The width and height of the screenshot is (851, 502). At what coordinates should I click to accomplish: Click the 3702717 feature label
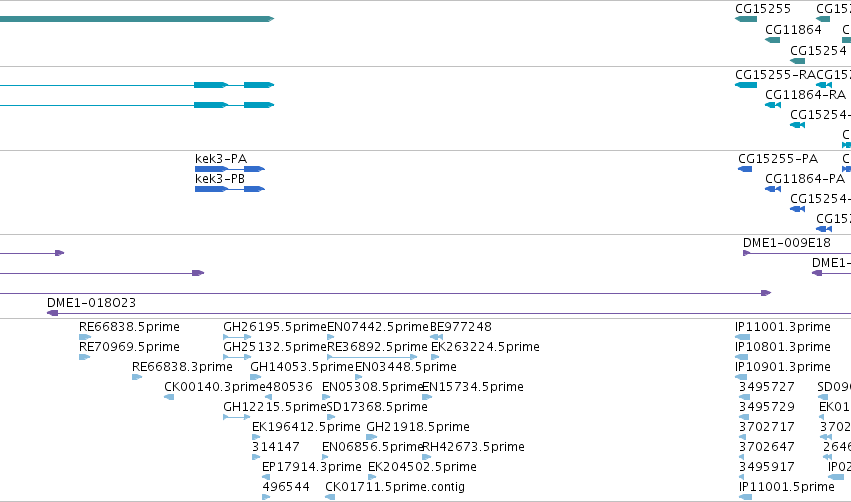[767, 427]
